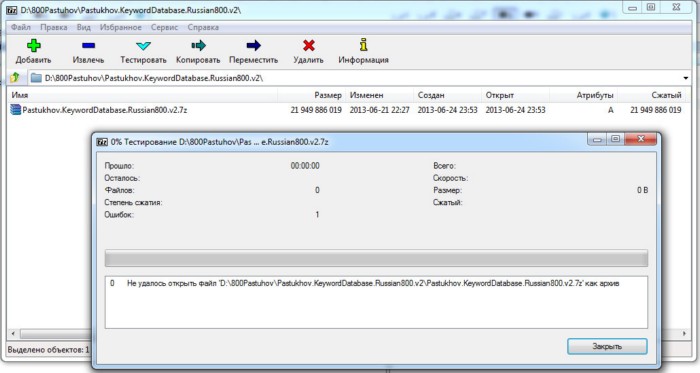The image size is (700, 373).
Task: Sort by the Атрибуты column header
Action: tap(583, 95)
